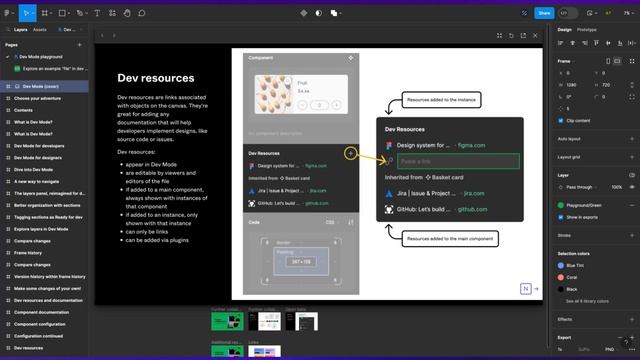Select the Pen tool
The width and height of the screenshot is (640, 360).
point(80,13)
